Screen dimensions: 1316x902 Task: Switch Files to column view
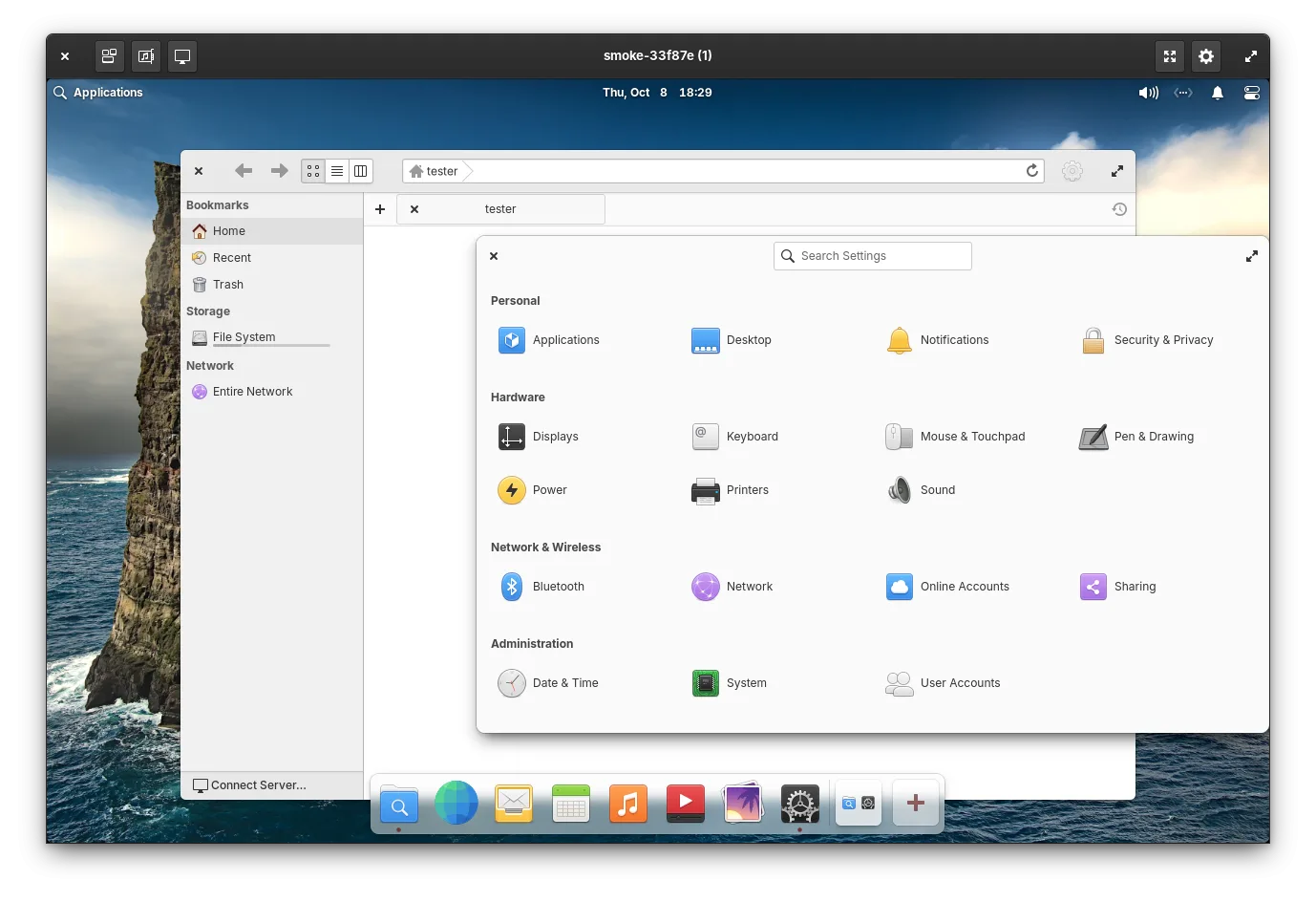click(x=361, y=171)
